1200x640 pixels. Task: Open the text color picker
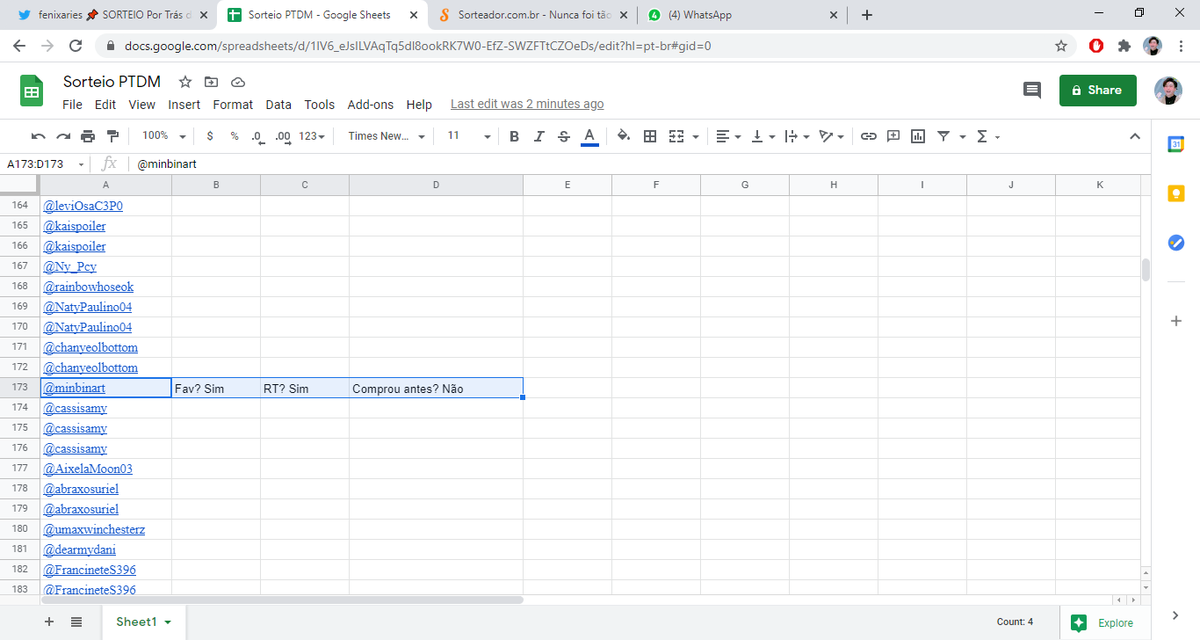[589, 137]
